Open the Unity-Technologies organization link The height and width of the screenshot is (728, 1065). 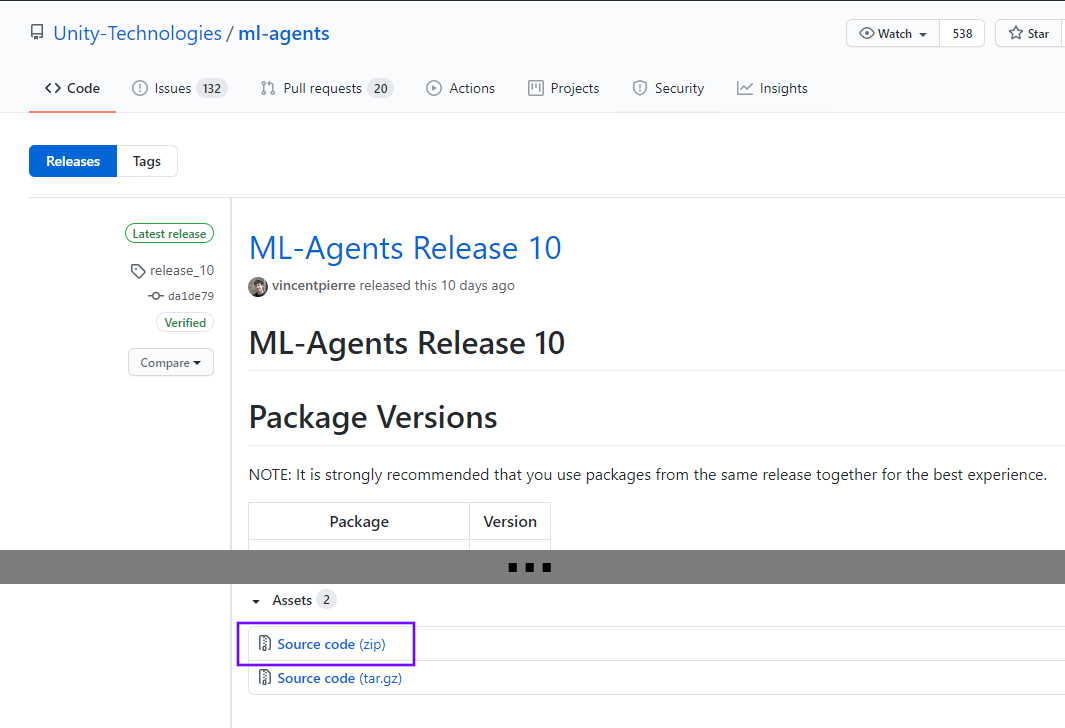137,33
